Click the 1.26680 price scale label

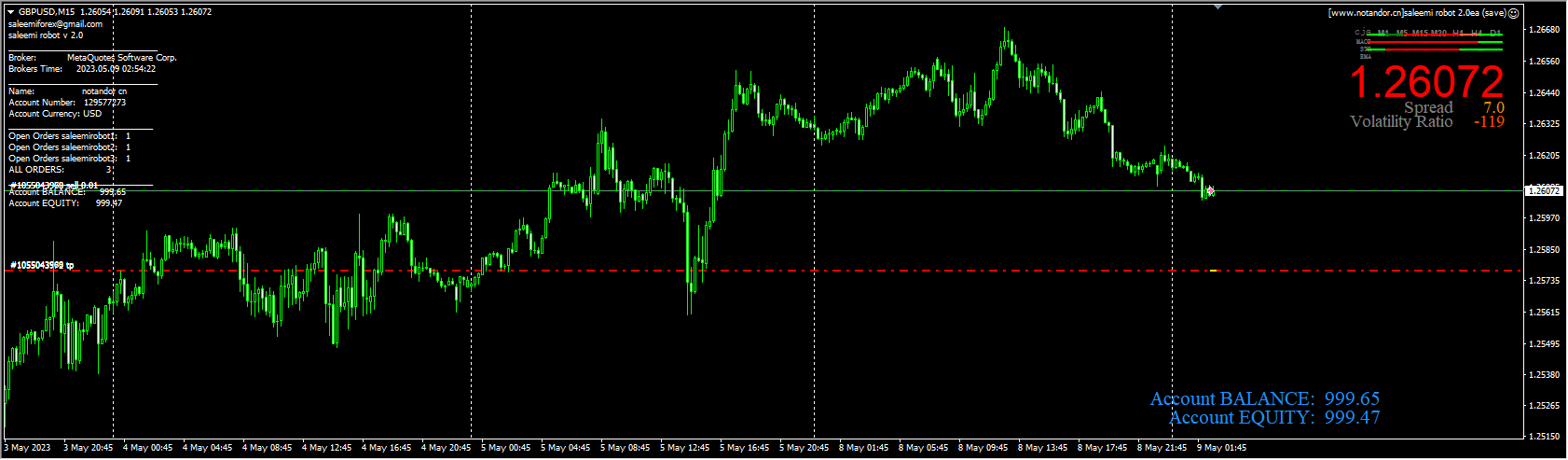1545,30
